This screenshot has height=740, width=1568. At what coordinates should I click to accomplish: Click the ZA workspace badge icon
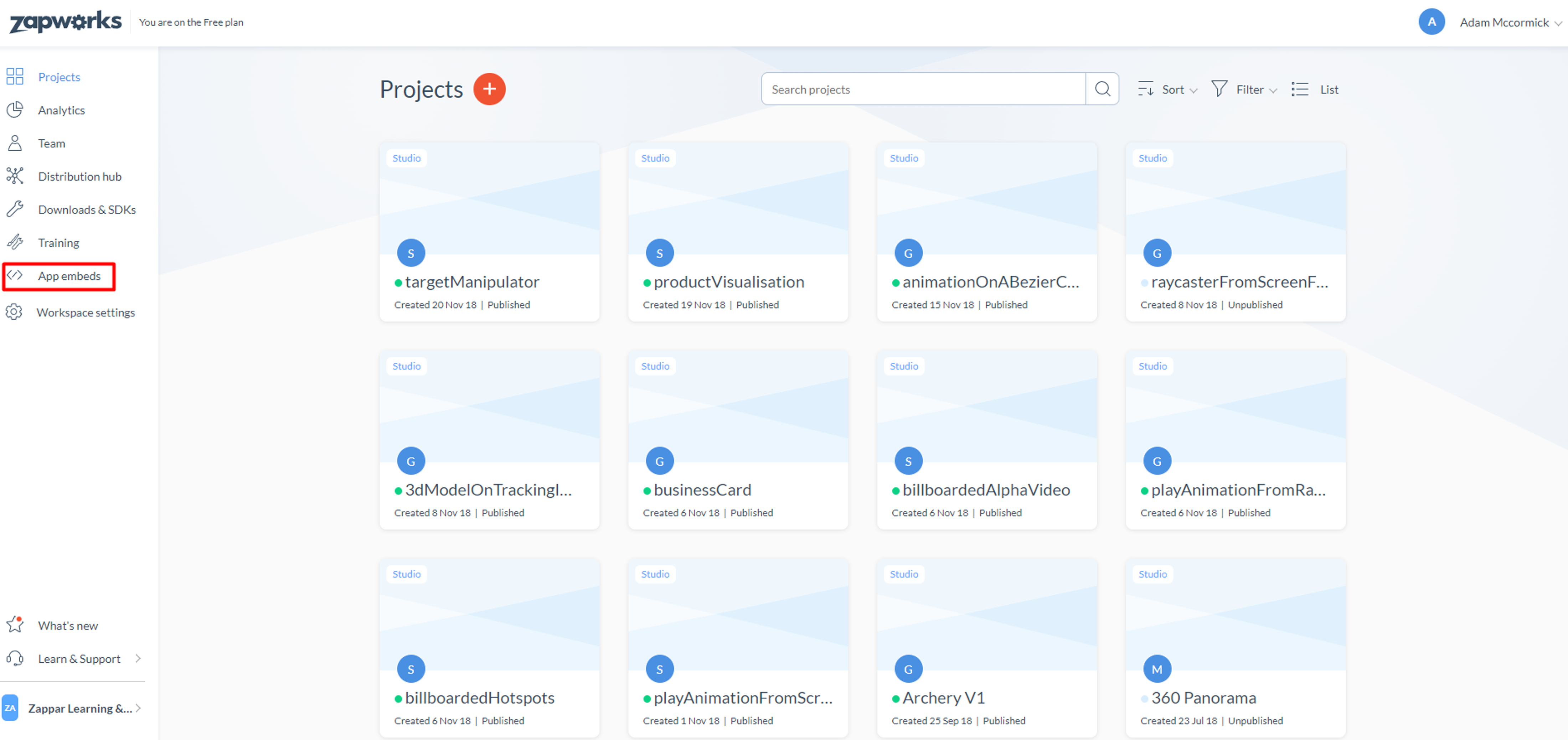pos(10,708)
